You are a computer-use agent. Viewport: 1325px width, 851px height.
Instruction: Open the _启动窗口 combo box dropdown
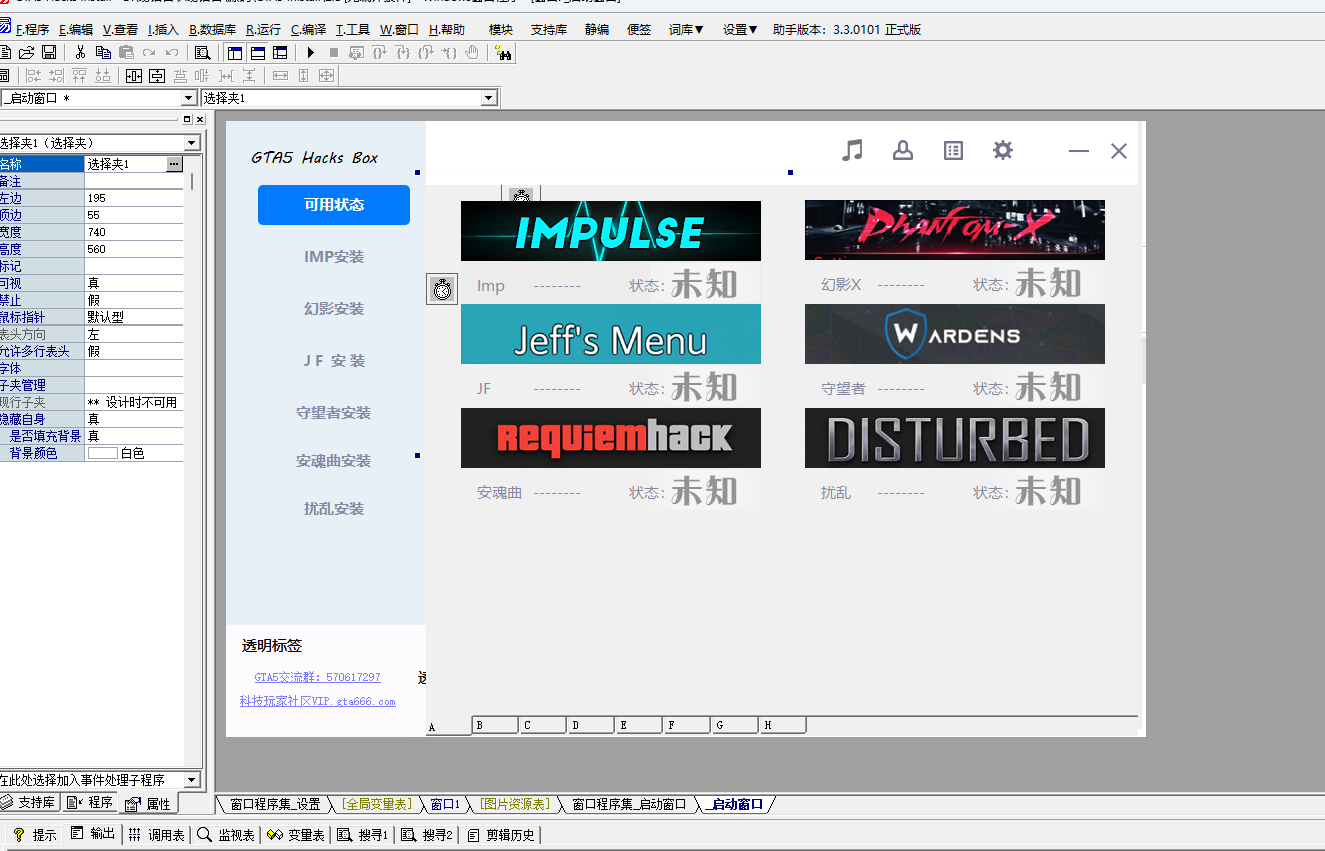pyautogui.click(x=189, y=98)
